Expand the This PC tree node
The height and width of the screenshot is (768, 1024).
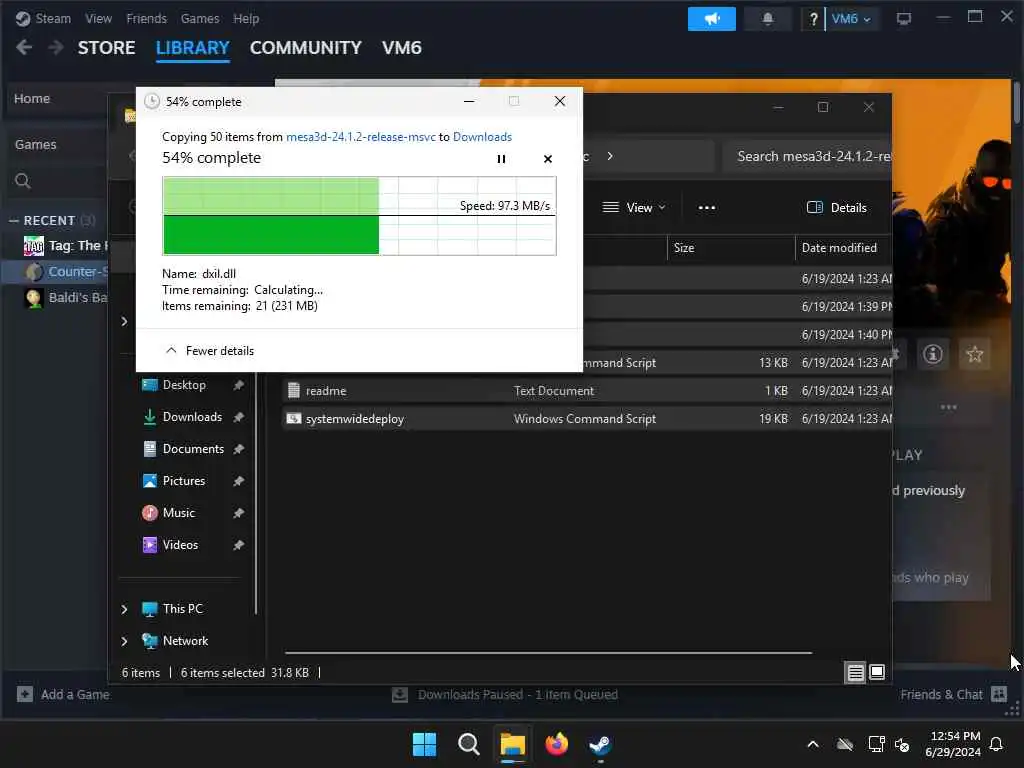click(124, 609)
